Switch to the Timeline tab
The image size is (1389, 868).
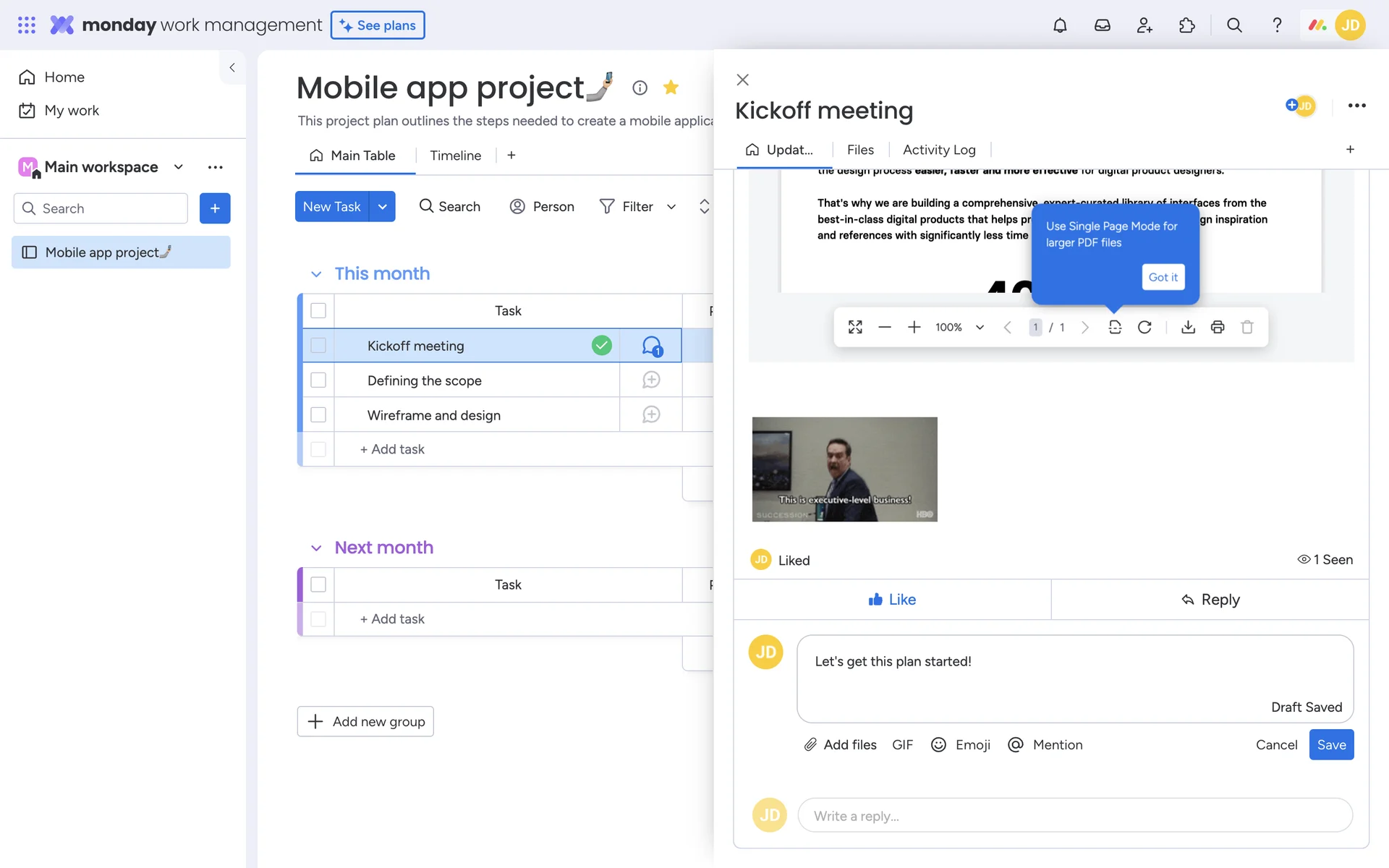[x=455, y=156]
